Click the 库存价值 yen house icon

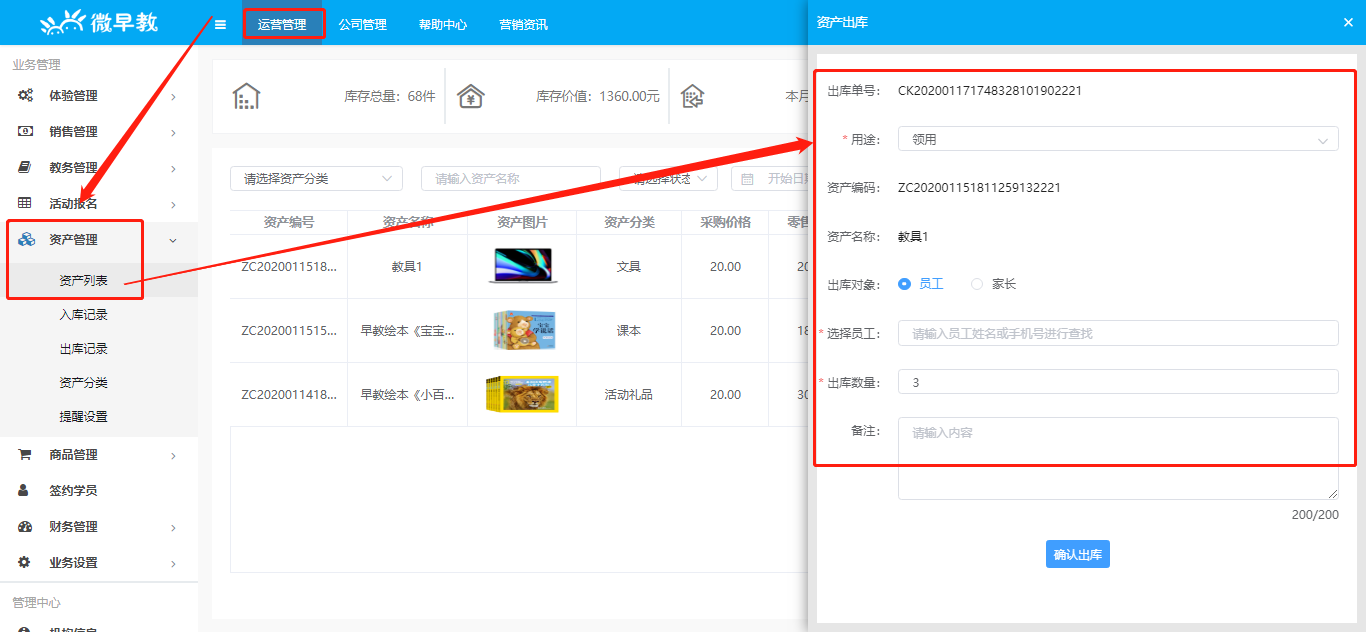pos(471,96)
